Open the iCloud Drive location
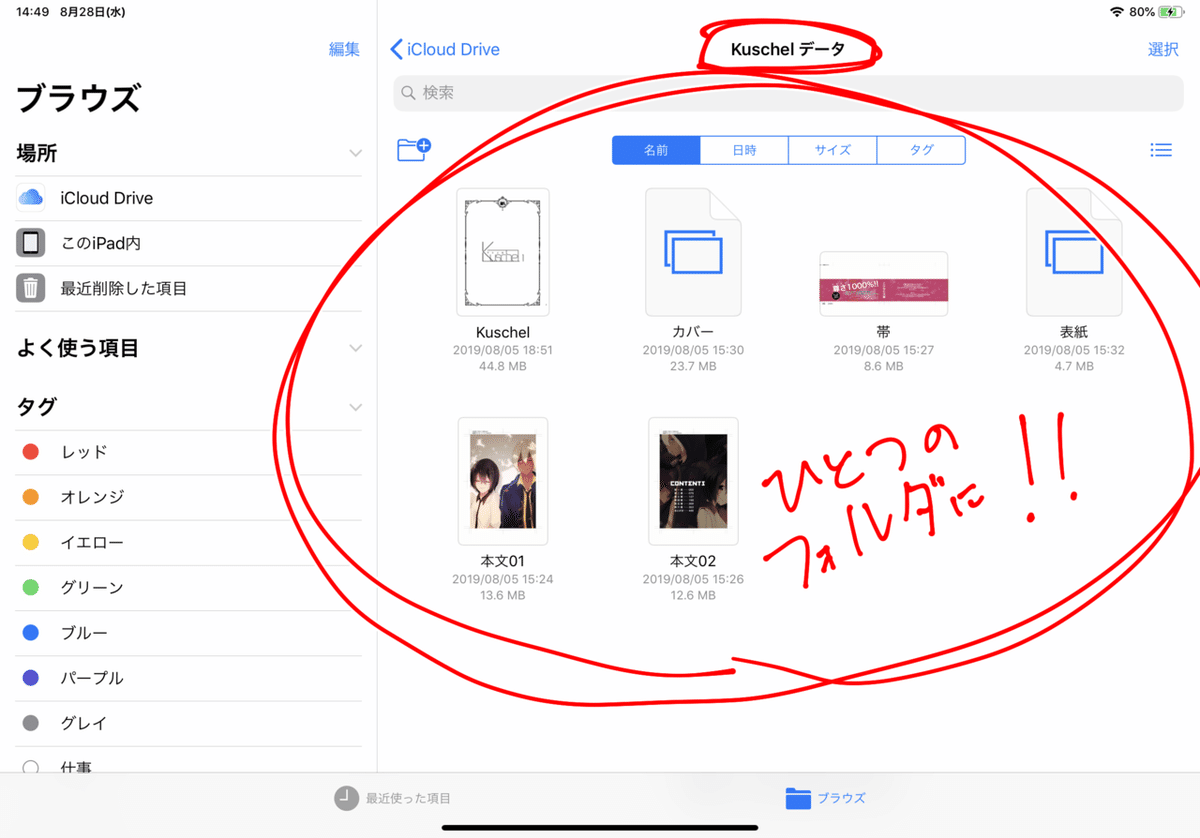 coord(189,198)
